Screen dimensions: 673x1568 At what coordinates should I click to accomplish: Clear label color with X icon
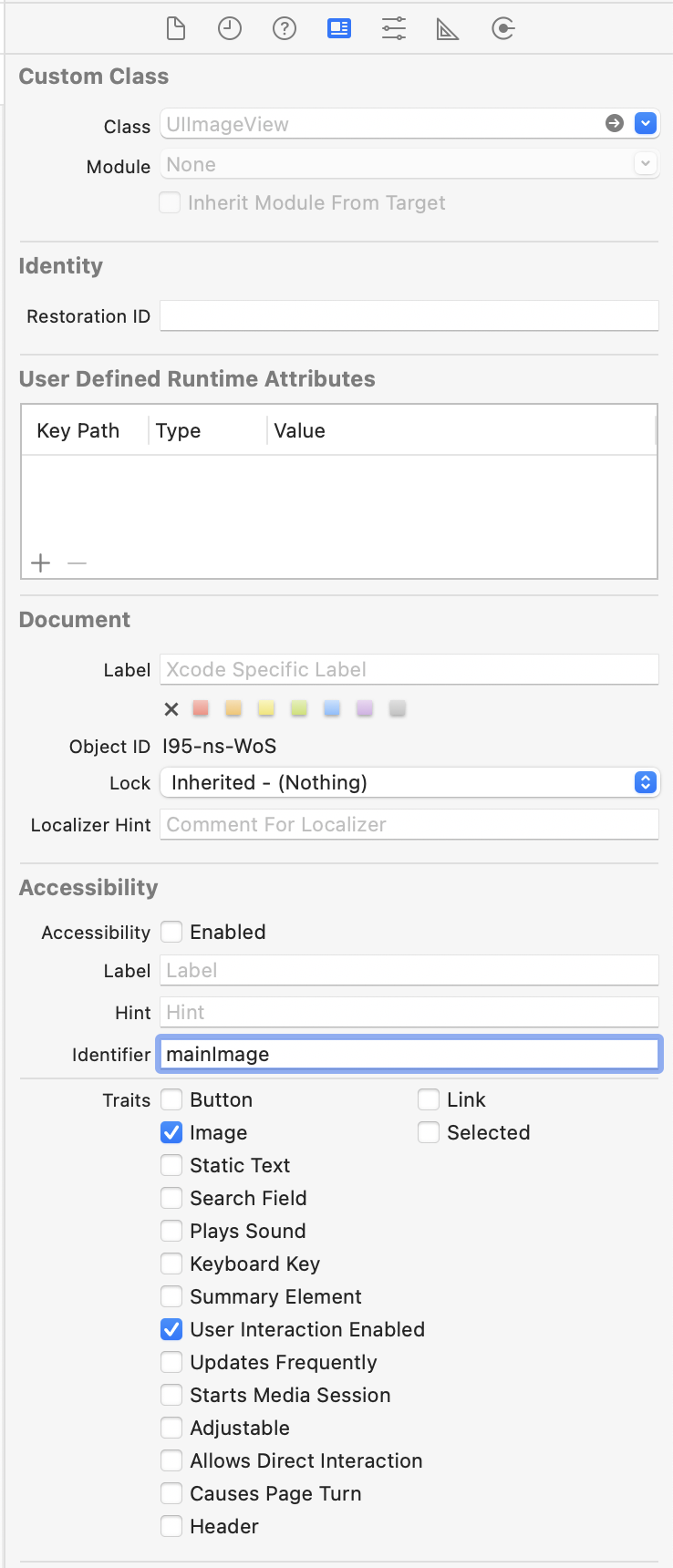(171, 709)
